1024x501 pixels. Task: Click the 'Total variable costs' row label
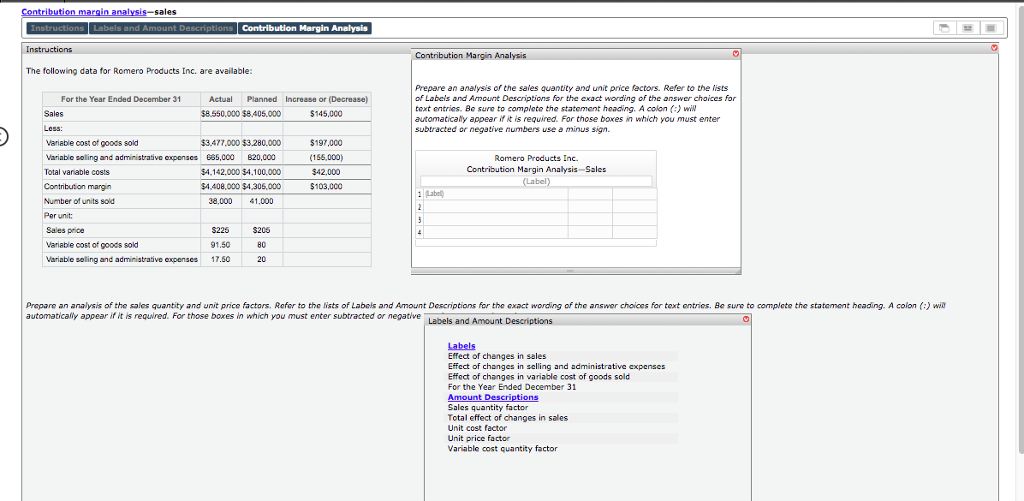tap(76, 172)
